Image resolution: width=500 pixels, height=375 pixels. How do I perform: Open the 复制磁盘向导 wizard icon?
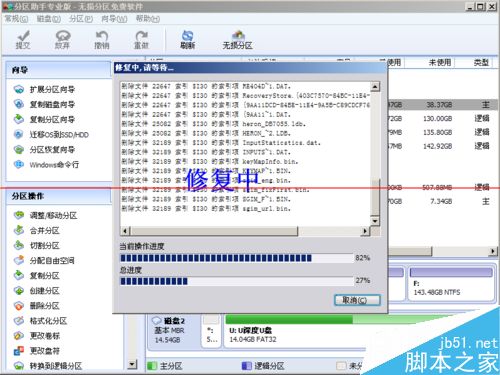(x=19, y=104)
